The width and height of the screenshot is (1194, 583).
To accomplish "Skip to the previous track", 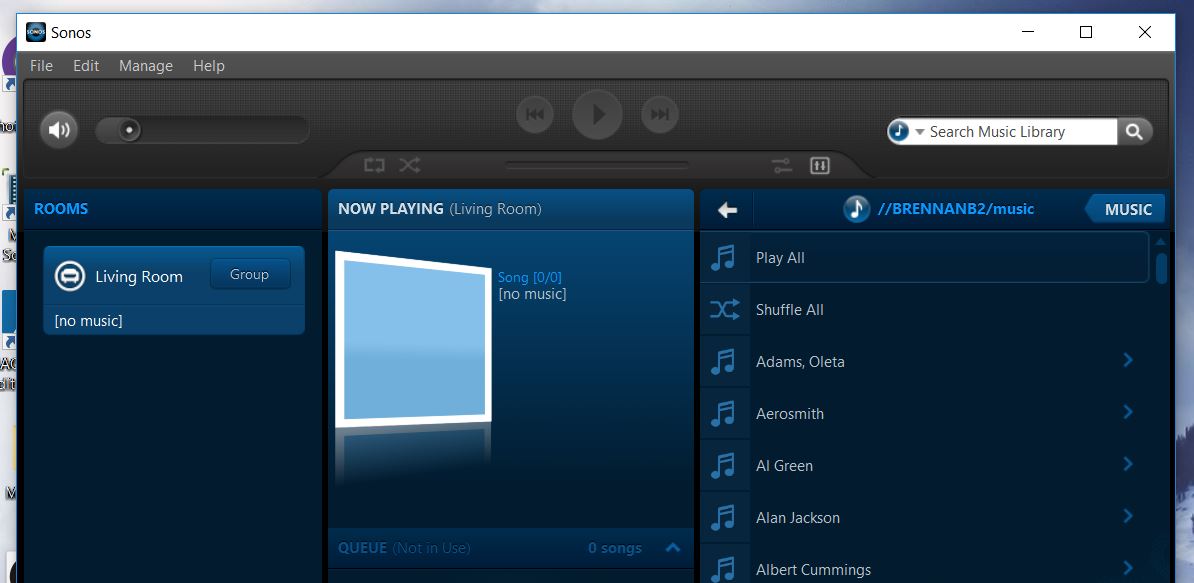I will pos(535,115).
